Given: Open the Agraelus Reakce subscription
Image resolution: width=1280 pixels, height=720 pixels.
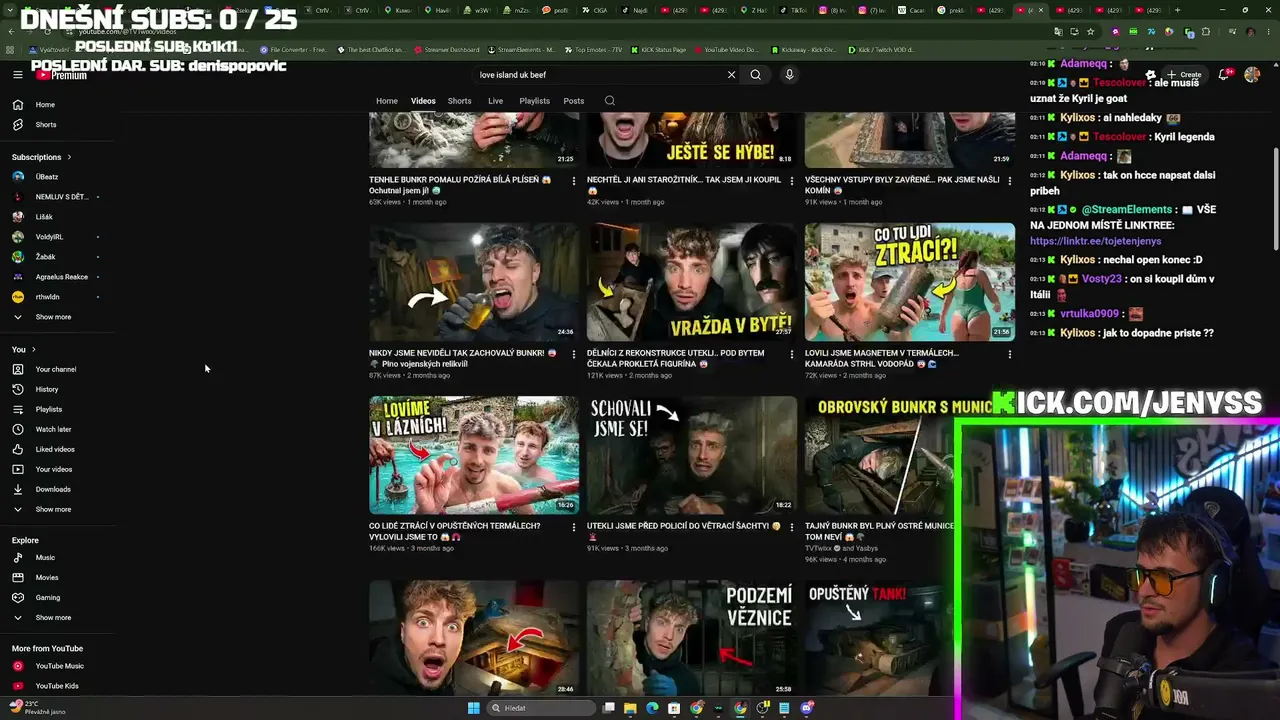Looking at the screenshot, I should click(x=61, y=277).
